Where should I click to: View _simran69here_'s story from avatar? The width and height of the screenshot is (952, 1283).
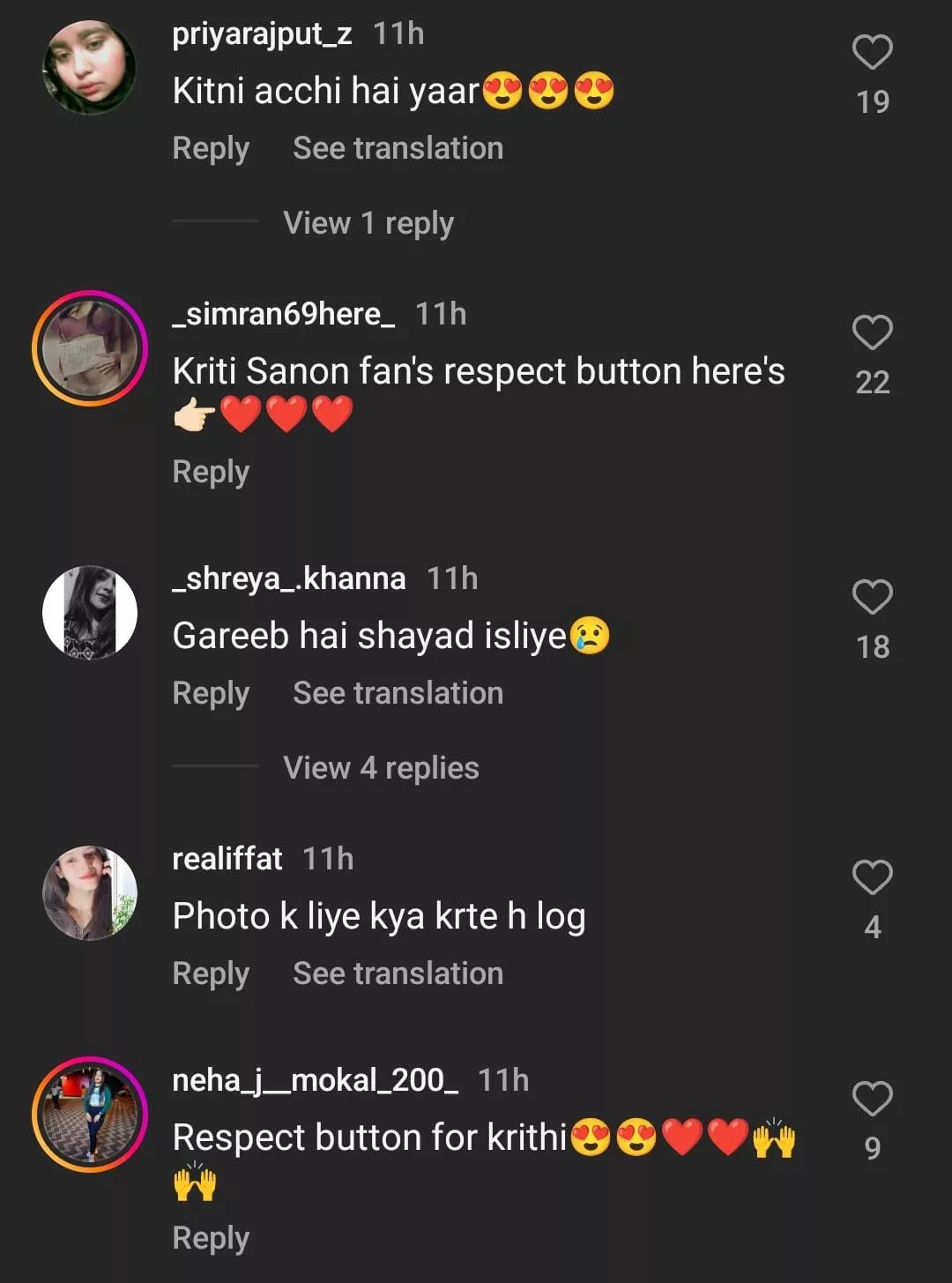click(89, 348)
